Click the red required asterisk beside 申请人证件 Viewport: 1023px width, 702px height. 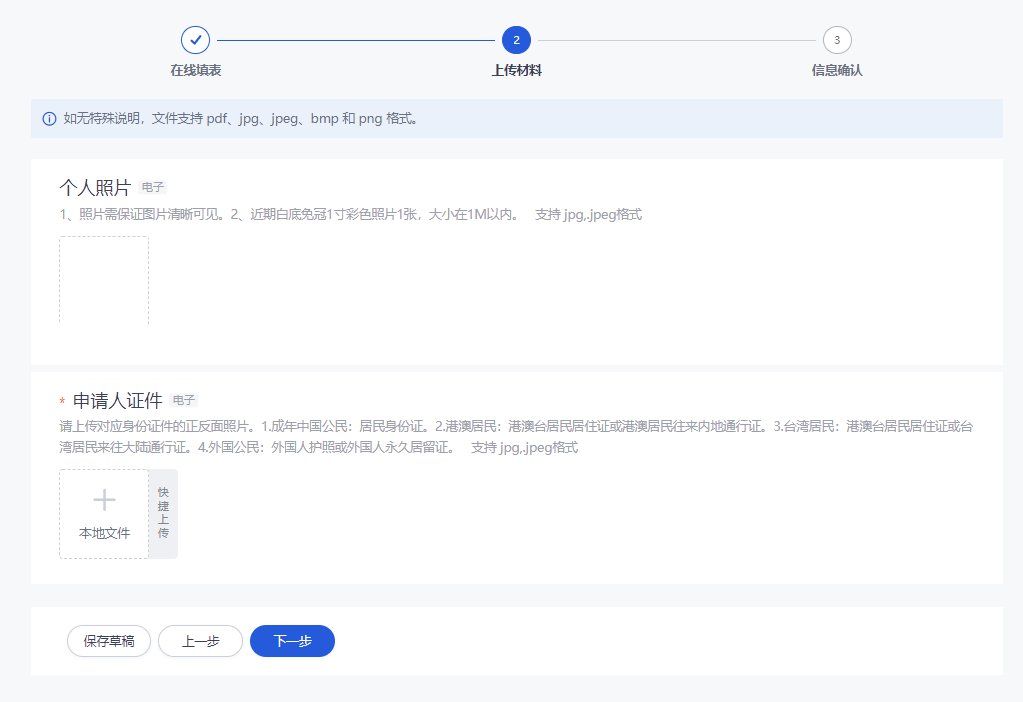[x=62, y=402]
